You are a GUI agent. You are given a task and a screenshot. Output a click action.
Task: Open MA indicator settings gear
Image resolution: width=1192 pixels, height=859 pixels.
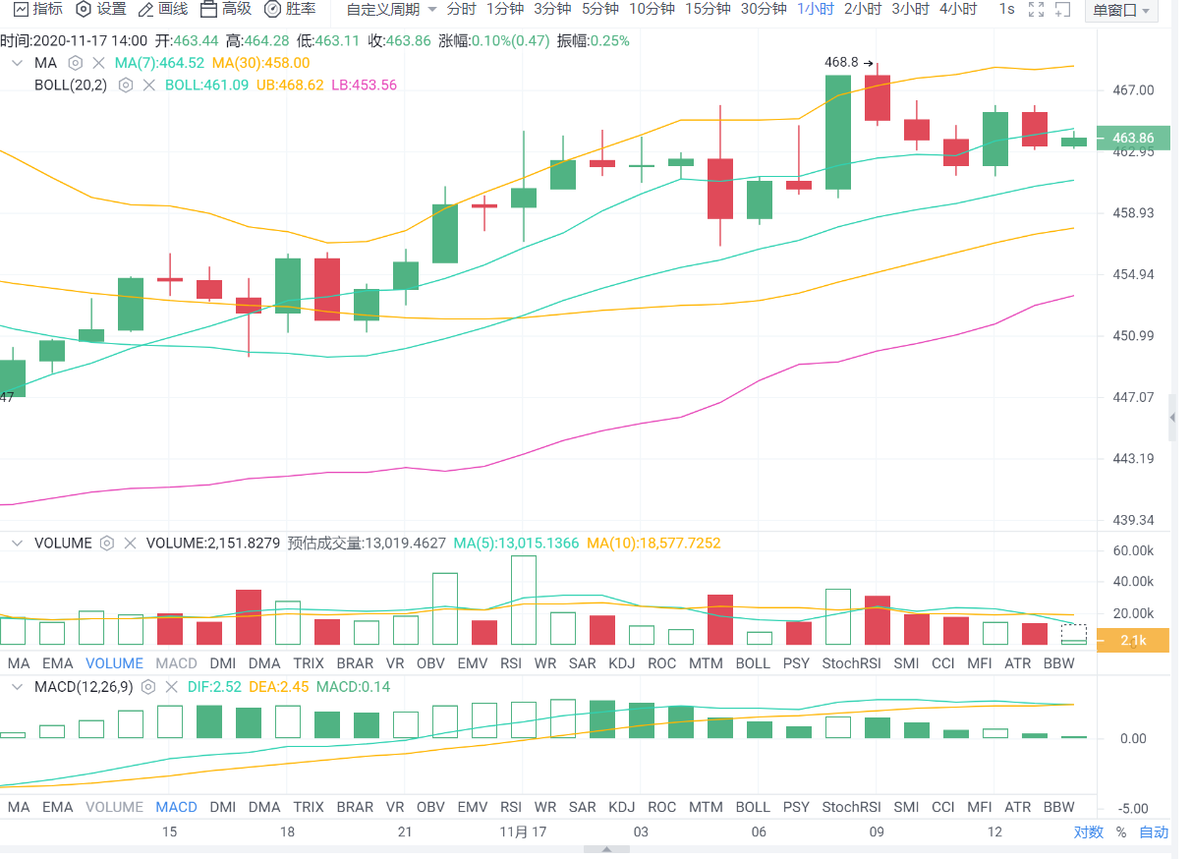[75, 63]
